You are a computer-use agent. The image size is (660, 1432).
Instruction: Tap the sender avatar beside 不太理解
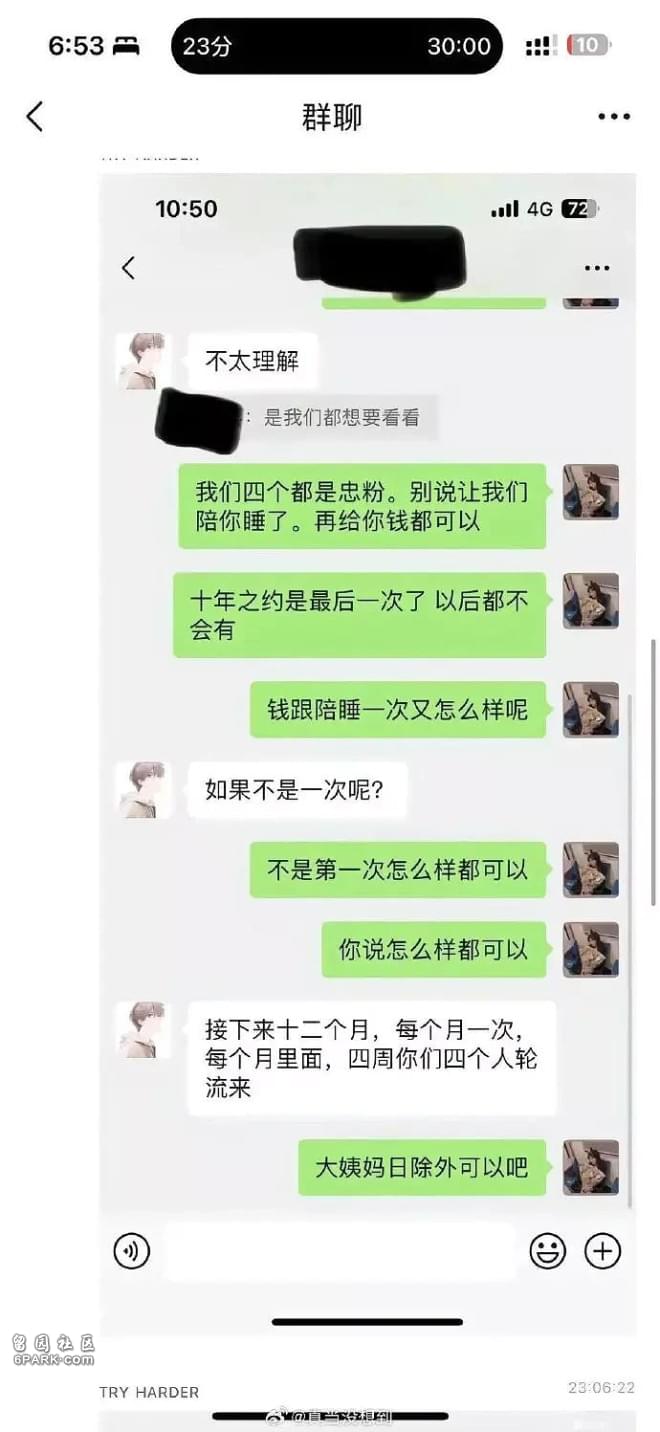[x=144, y=361]
